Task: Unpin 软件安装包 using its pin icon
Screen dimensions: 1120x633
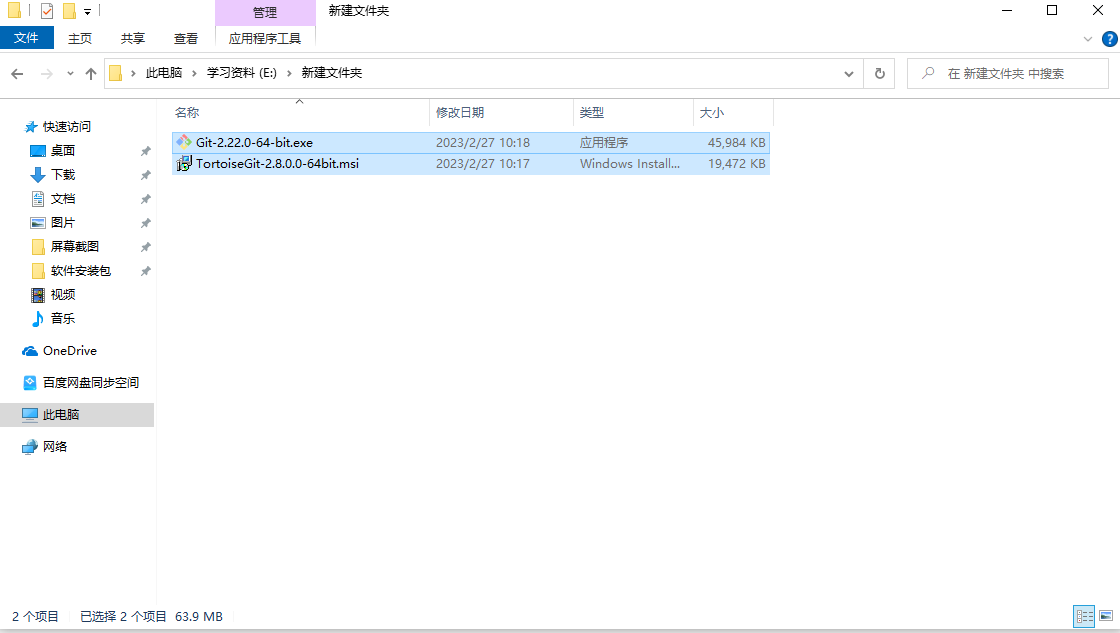Action: [146, 271]
